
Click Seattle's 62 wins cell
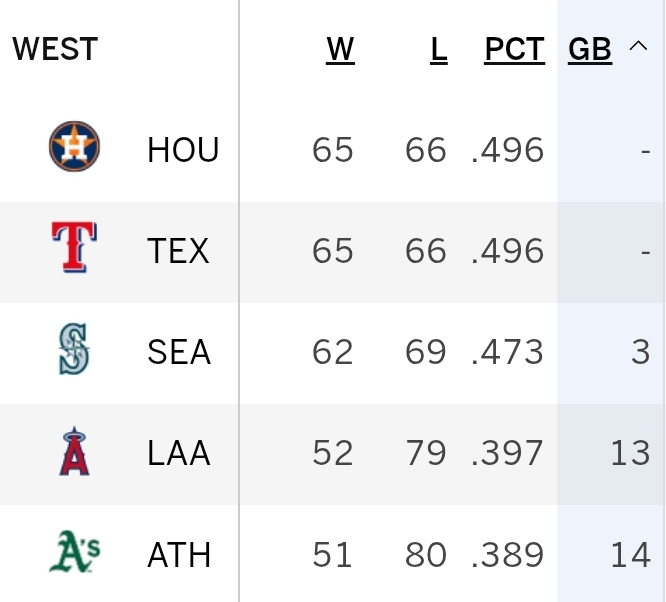click(333, 352)
